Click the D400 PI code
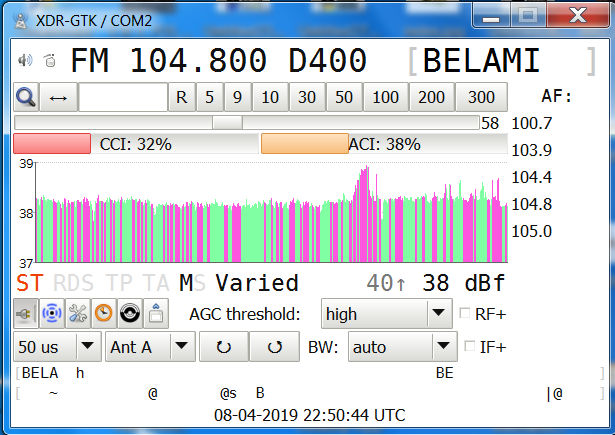The image size is (615, 435). tap(328, 60)
